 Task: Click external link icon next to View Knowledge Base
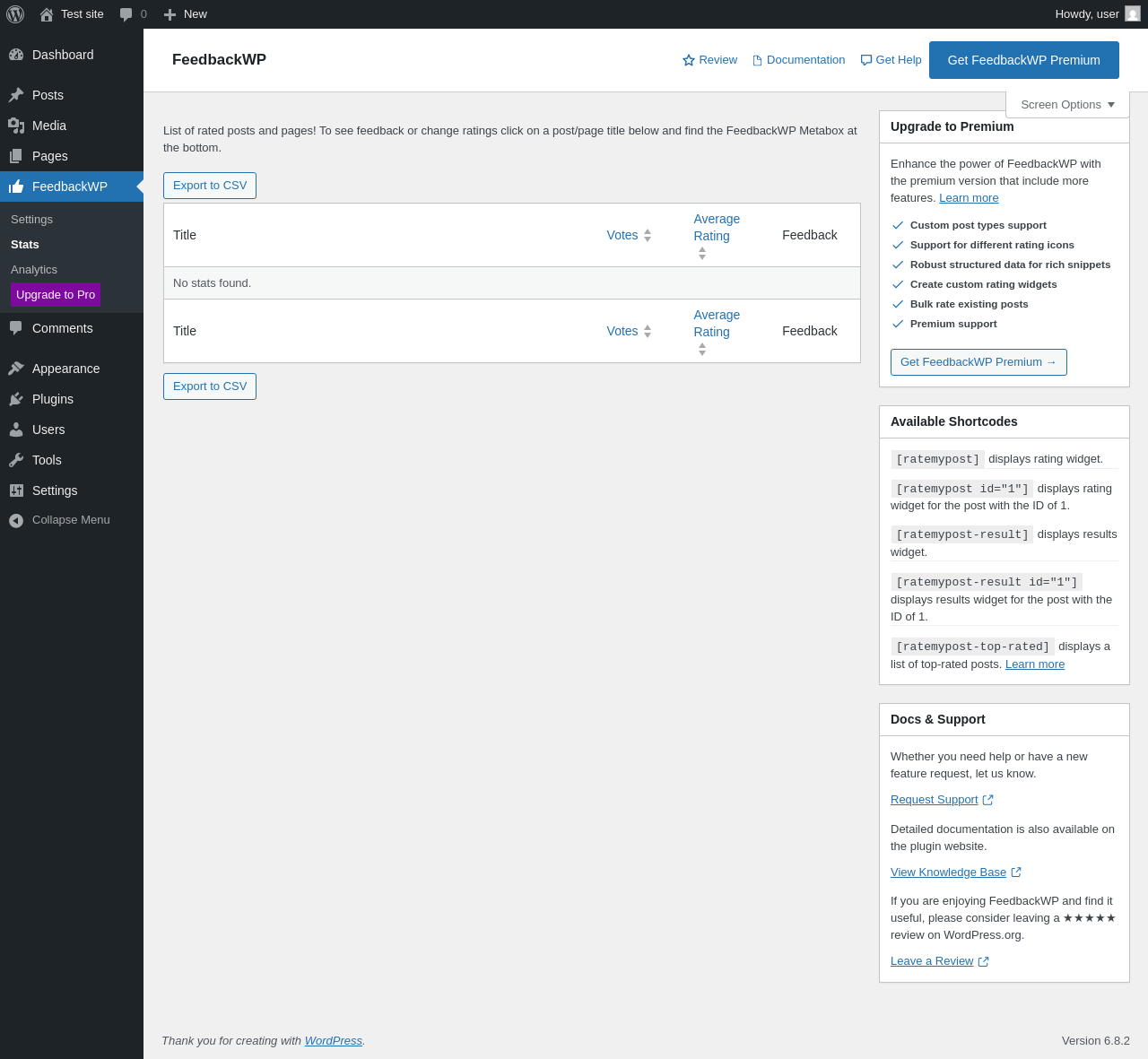(1016, 872)
